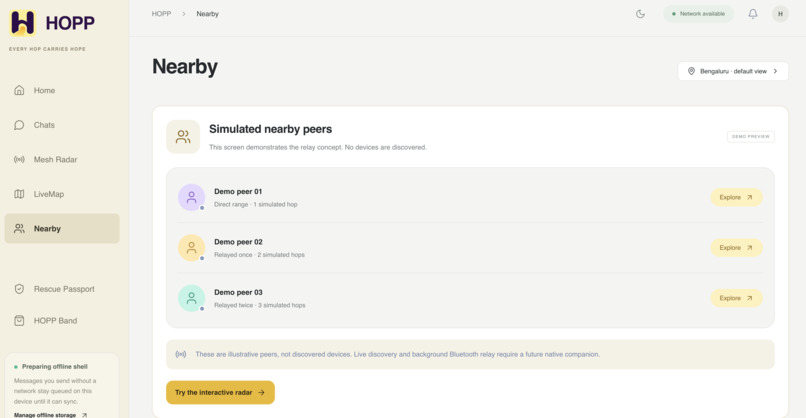The height and width of the screenshot is (418, 806).
Task: Explore Demo peer 02
Action: point(736,248)
